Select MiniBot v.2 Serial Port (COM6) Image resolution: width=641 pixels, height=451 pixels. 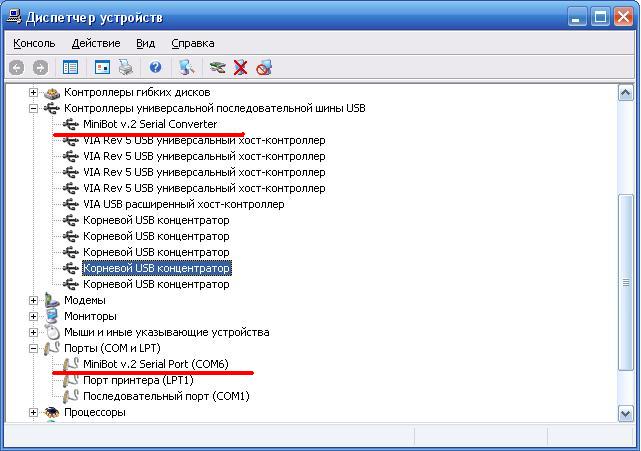click(x=156, y=364)
